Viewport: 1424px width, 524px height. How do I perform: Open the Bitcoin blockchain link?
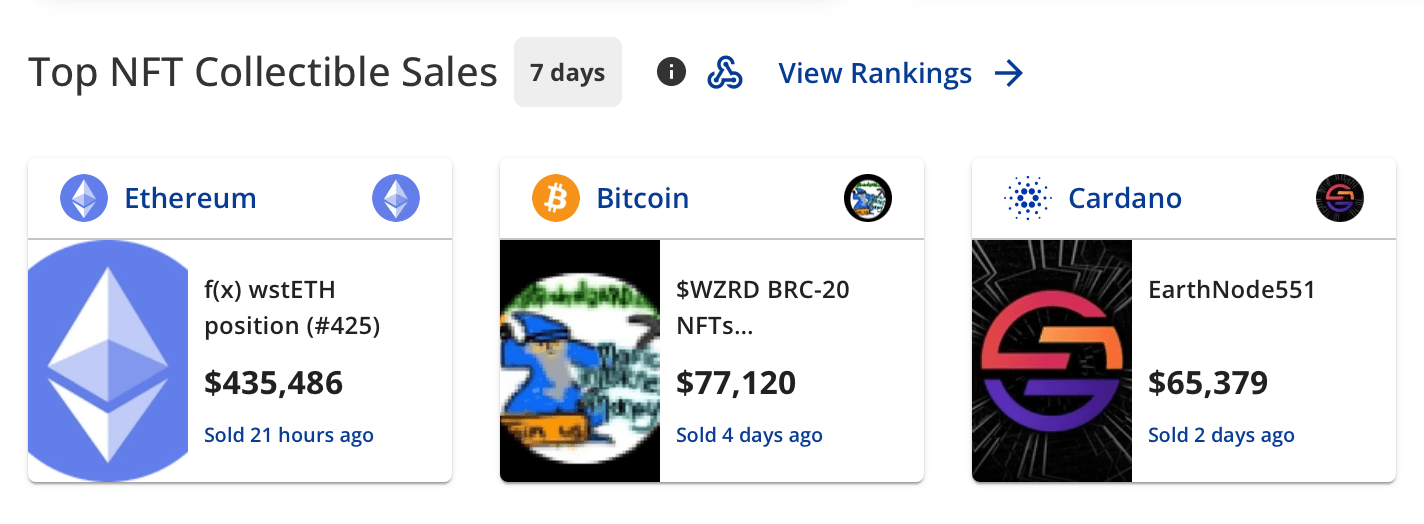pos(643,198)
